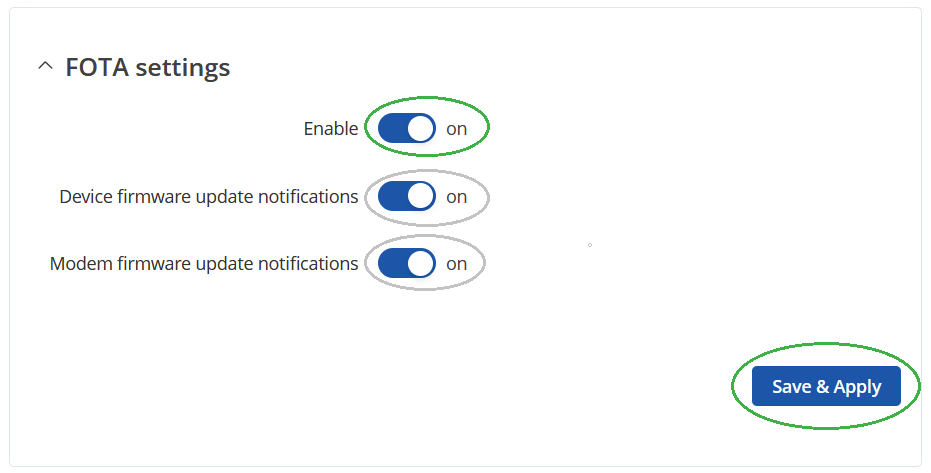The image size is (931, 473).
Task: Click the 'on' text beside Enable
Action: tap(457, 129)
